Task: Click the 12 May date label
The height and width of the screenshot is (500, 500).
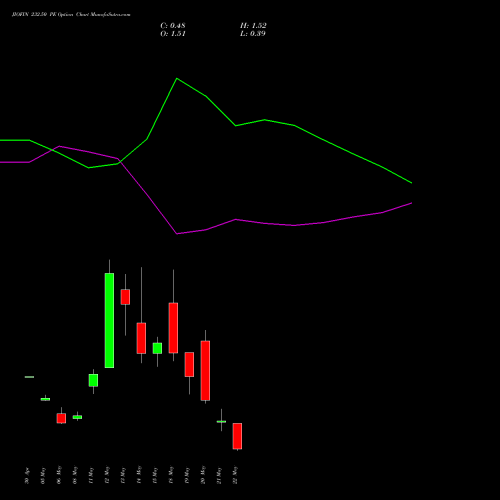Action: point(107,475)
